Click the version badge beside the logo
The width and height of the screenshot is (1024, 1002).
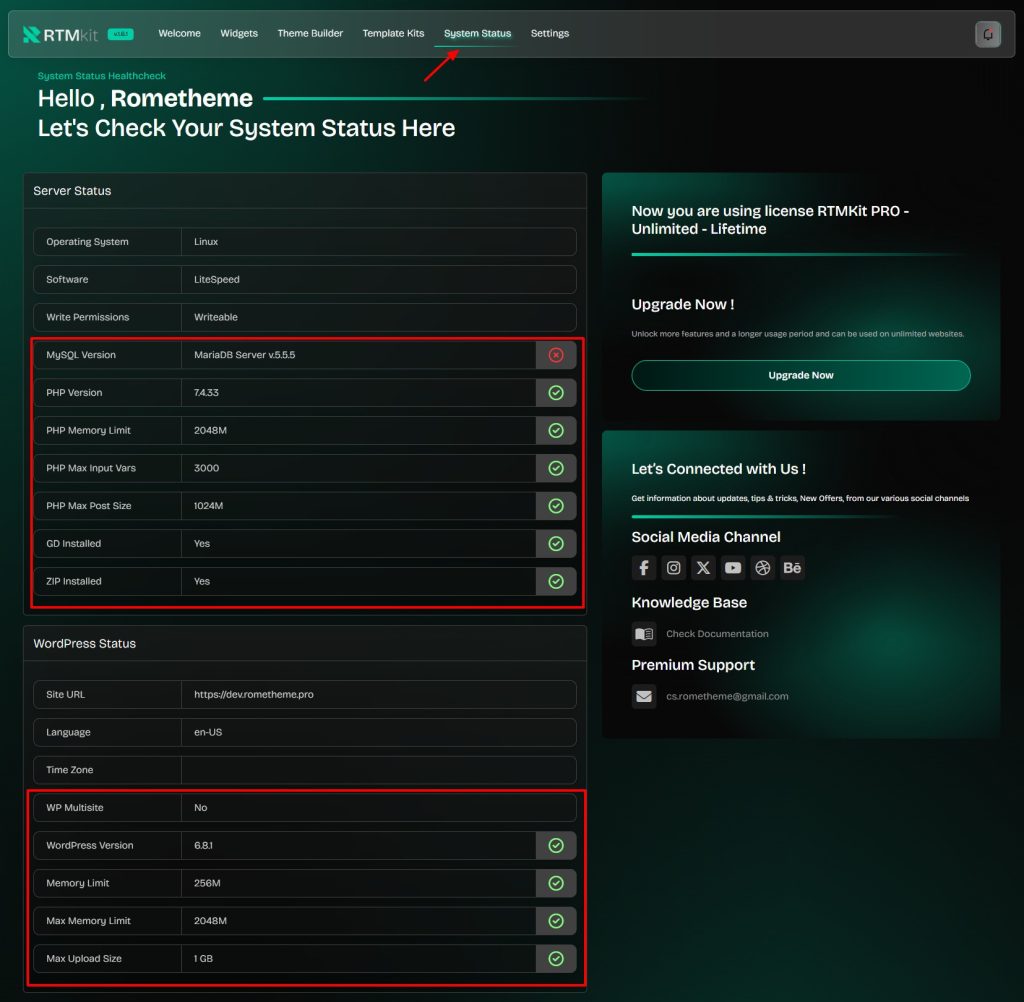121,34
